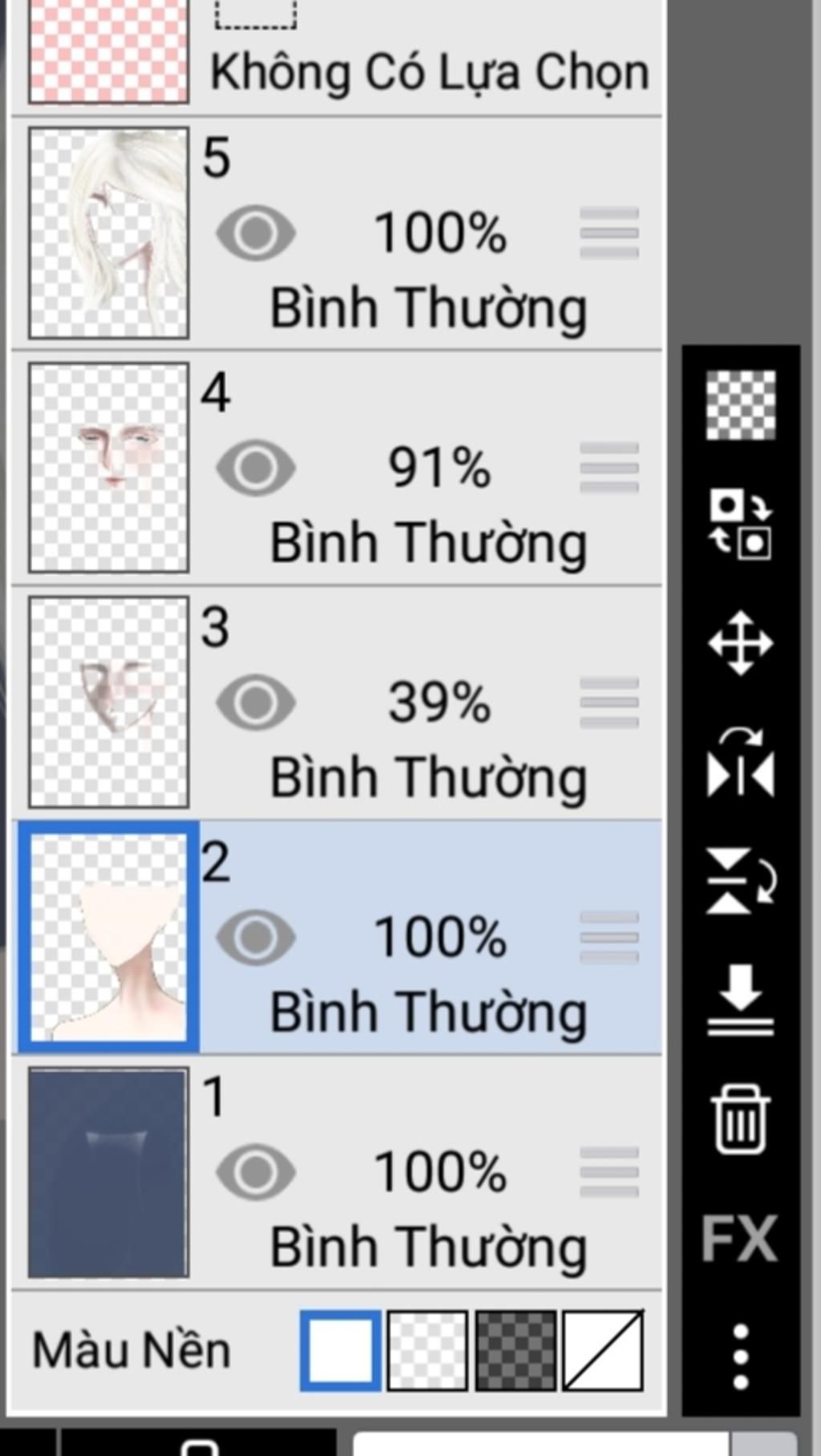This screenshot has height=1456, width=821.
Task: Merge layer down with the arrow icon
Action: click(x=740, y=1000)
